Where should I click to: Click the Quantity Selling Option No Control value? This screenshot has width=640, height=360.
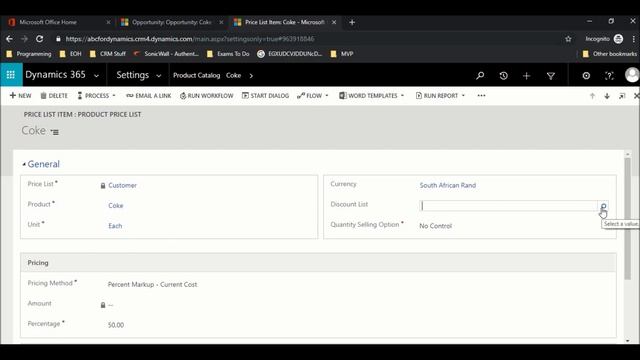click(436, 226)
